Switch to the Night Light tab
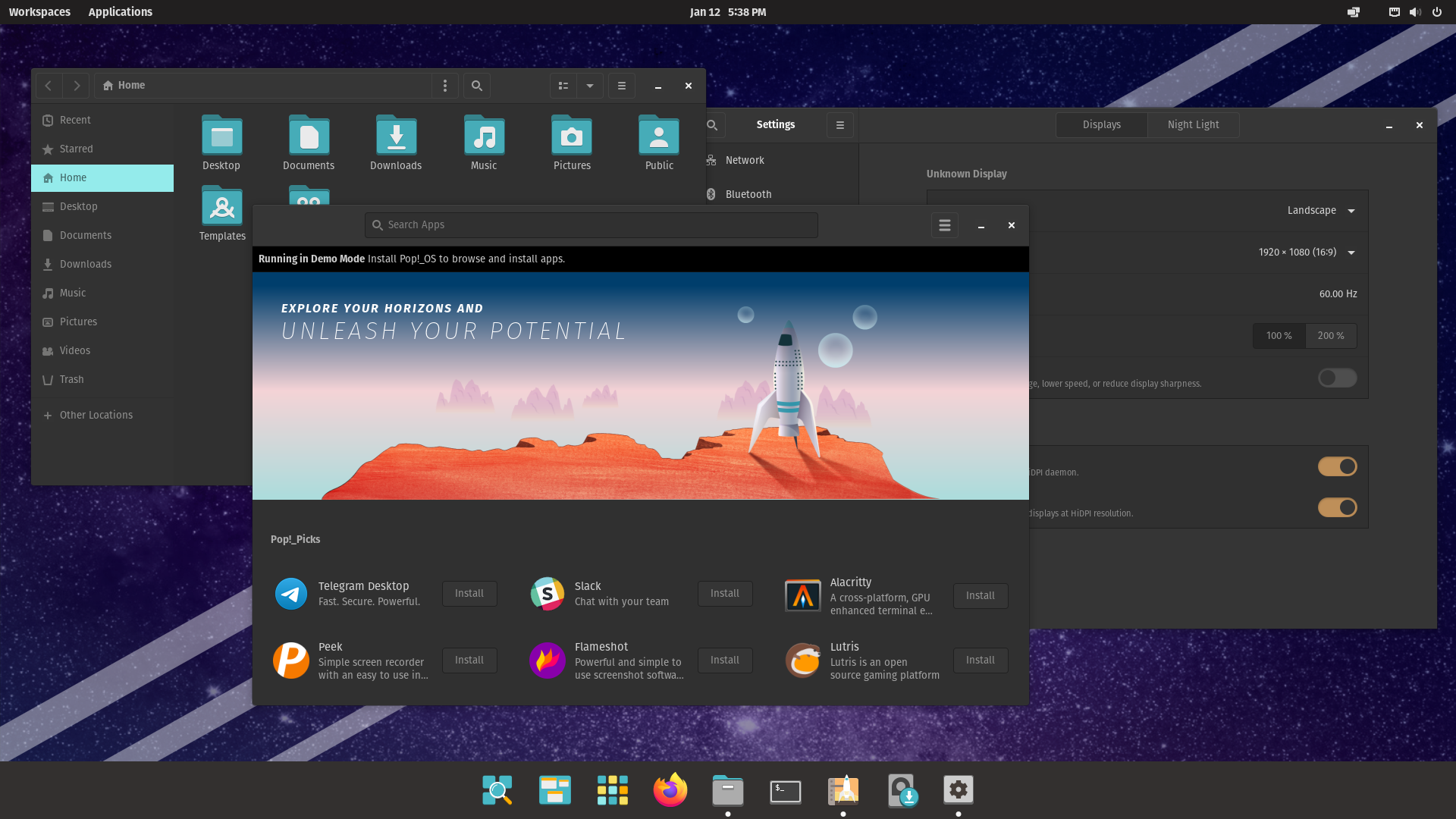 pyautogui.click(x=1194, y=125)
